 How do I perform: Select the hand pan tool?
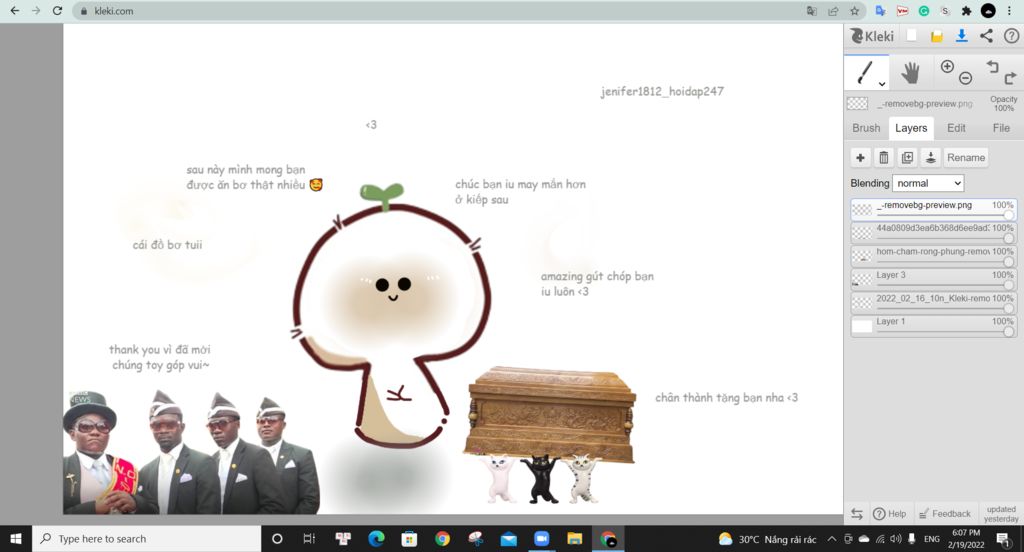click(910, 73)
